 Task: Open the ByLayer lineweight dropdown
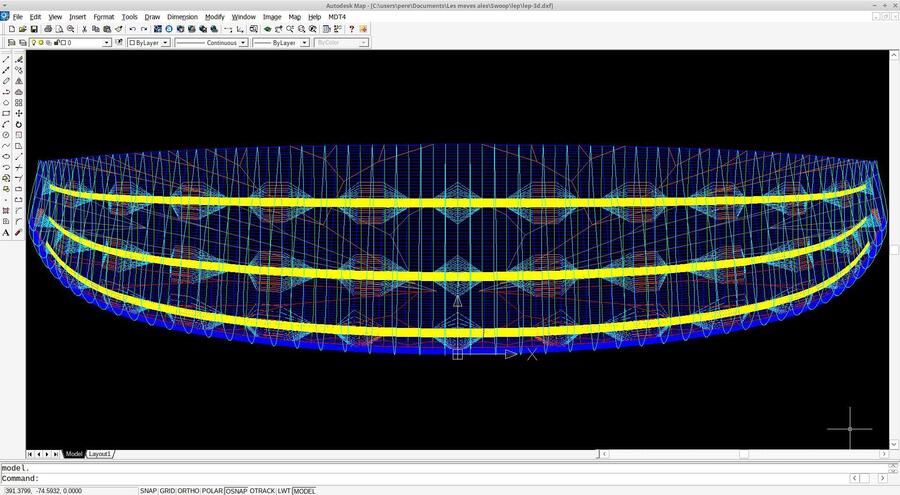pyautogui.click(x=307, y=43)
